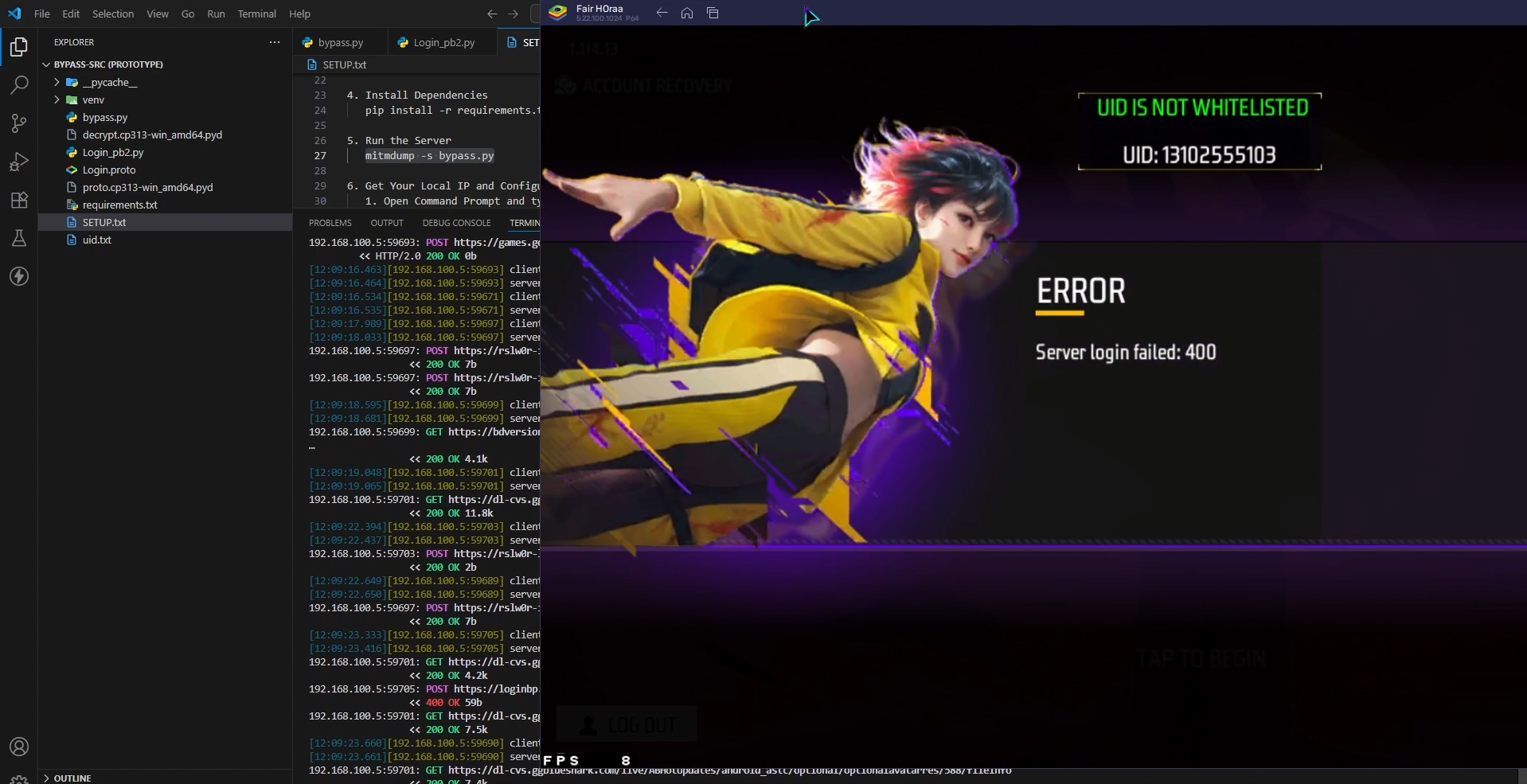This screenshot has height=784, width=1527.
Task: Open the Source Control panel
Action: tap(18, 123)
